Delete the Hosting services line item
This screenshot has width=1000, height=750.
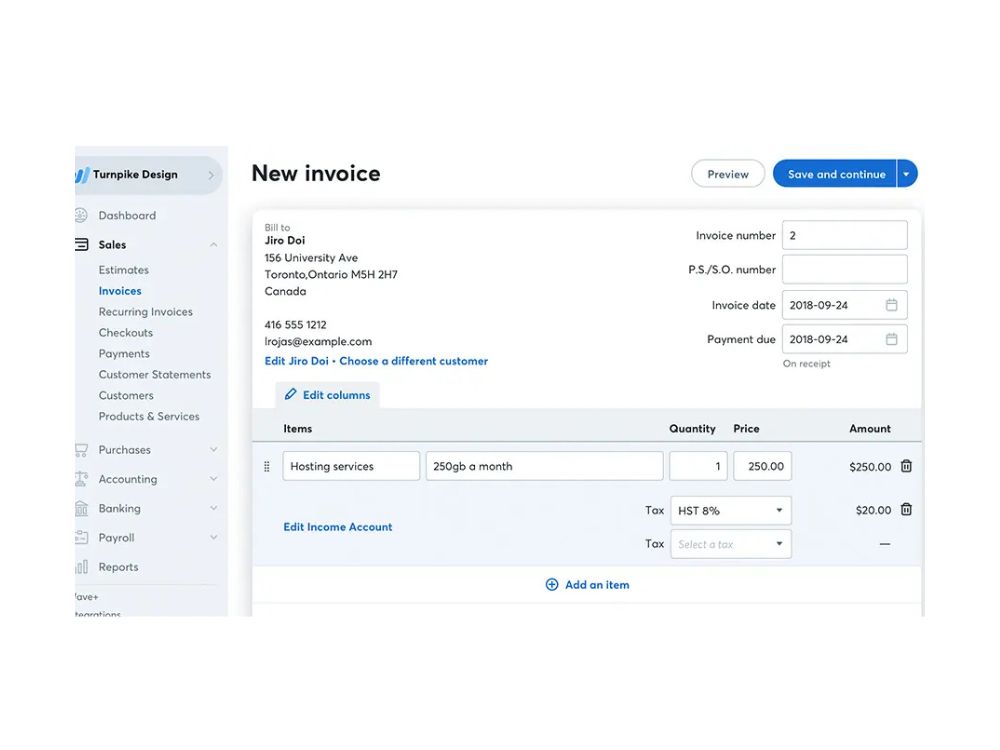[906, 466]
